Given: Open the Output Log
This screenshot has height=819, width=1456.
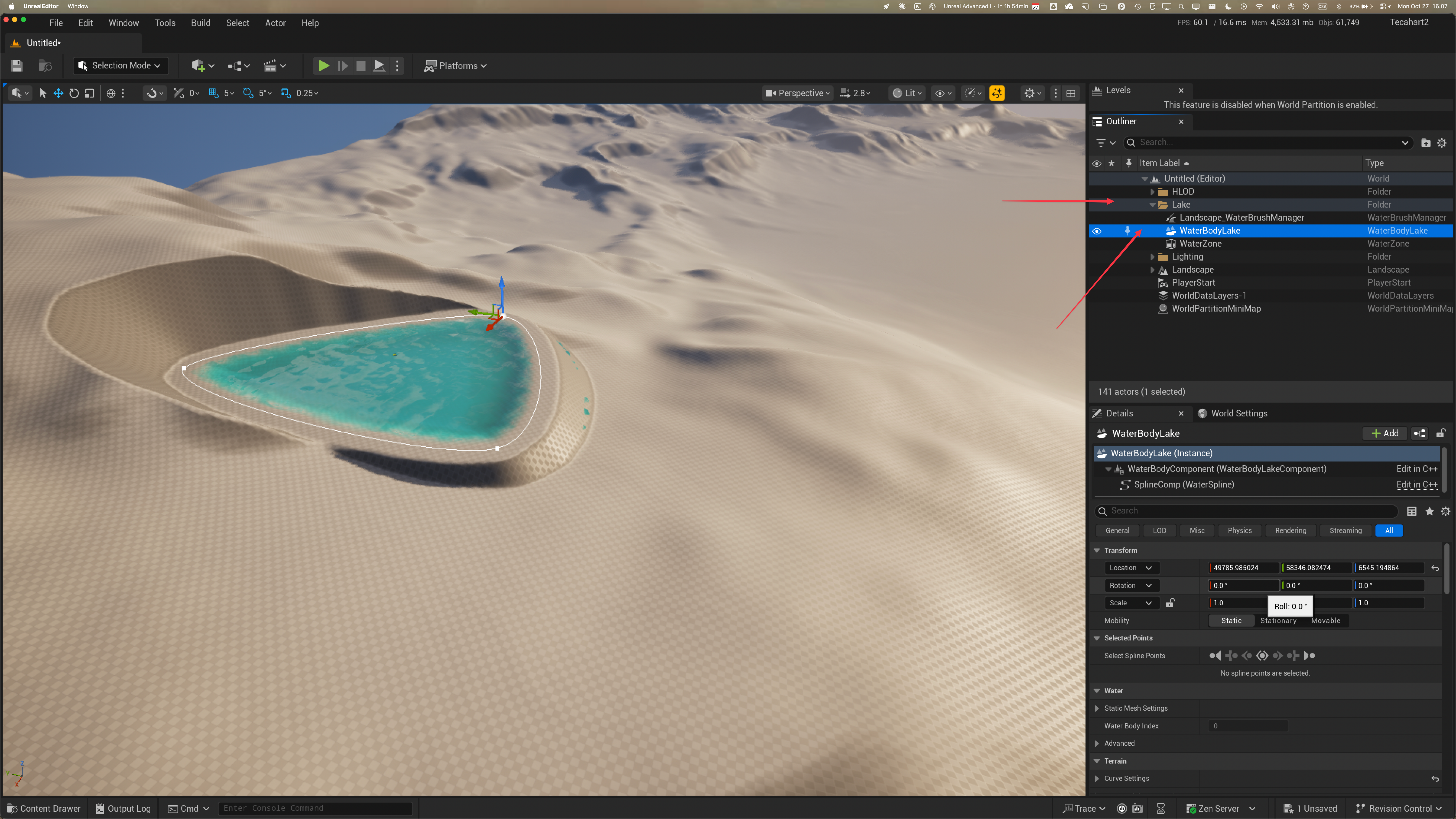Looking at the screenshot, I should (x=123, y=809).
